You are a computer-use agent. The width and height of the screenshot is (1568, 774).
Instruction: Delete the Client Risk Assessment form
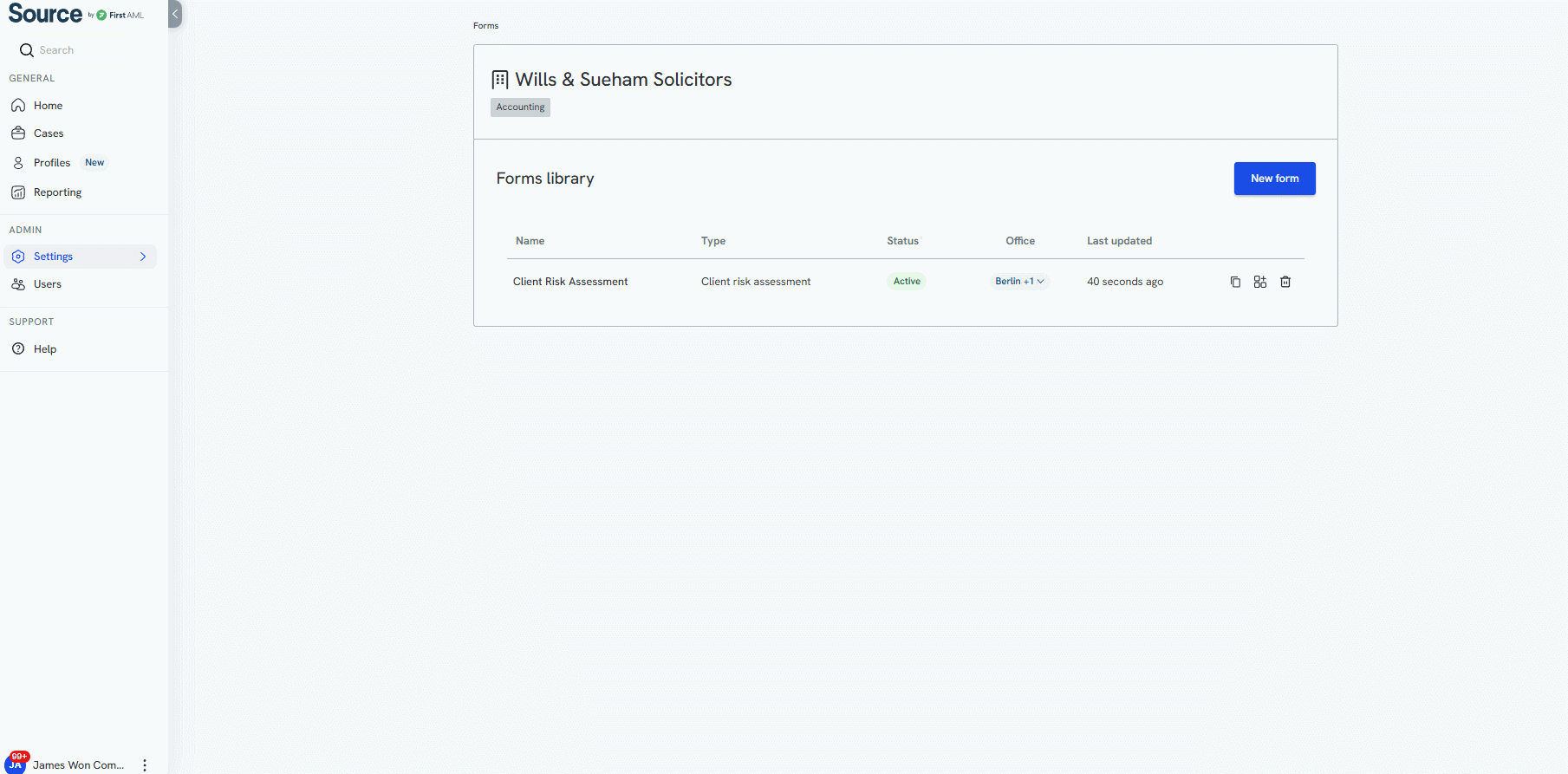(1285, 282)
